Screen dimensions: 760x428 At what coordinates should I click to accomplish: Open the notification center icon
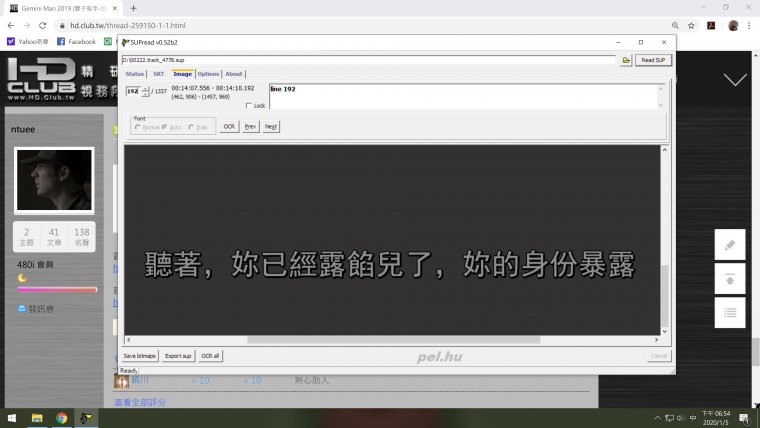pos(744,418)
